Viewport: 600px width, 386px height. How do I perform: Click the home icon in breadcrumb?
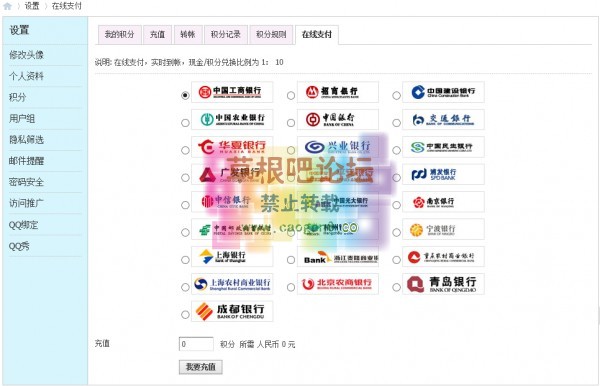tap(7, 6)
